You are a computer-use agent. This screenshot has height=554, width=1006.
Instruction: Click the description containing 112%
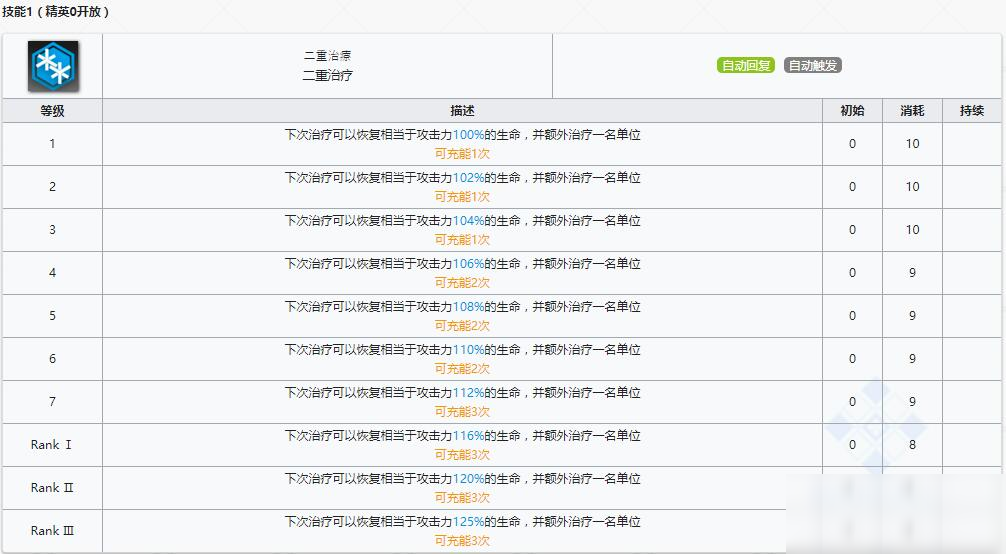click(462, 393)
